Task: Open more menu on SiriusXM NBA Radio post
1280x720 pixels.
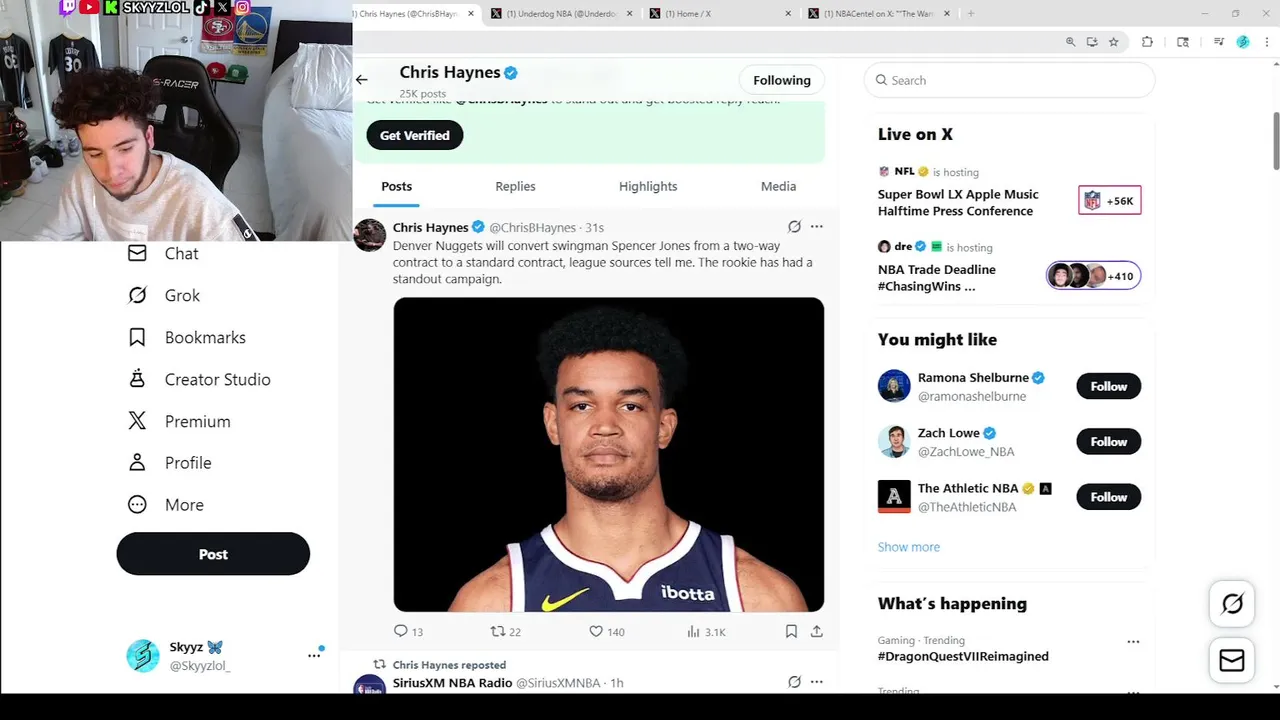Action: pos(817,682)
